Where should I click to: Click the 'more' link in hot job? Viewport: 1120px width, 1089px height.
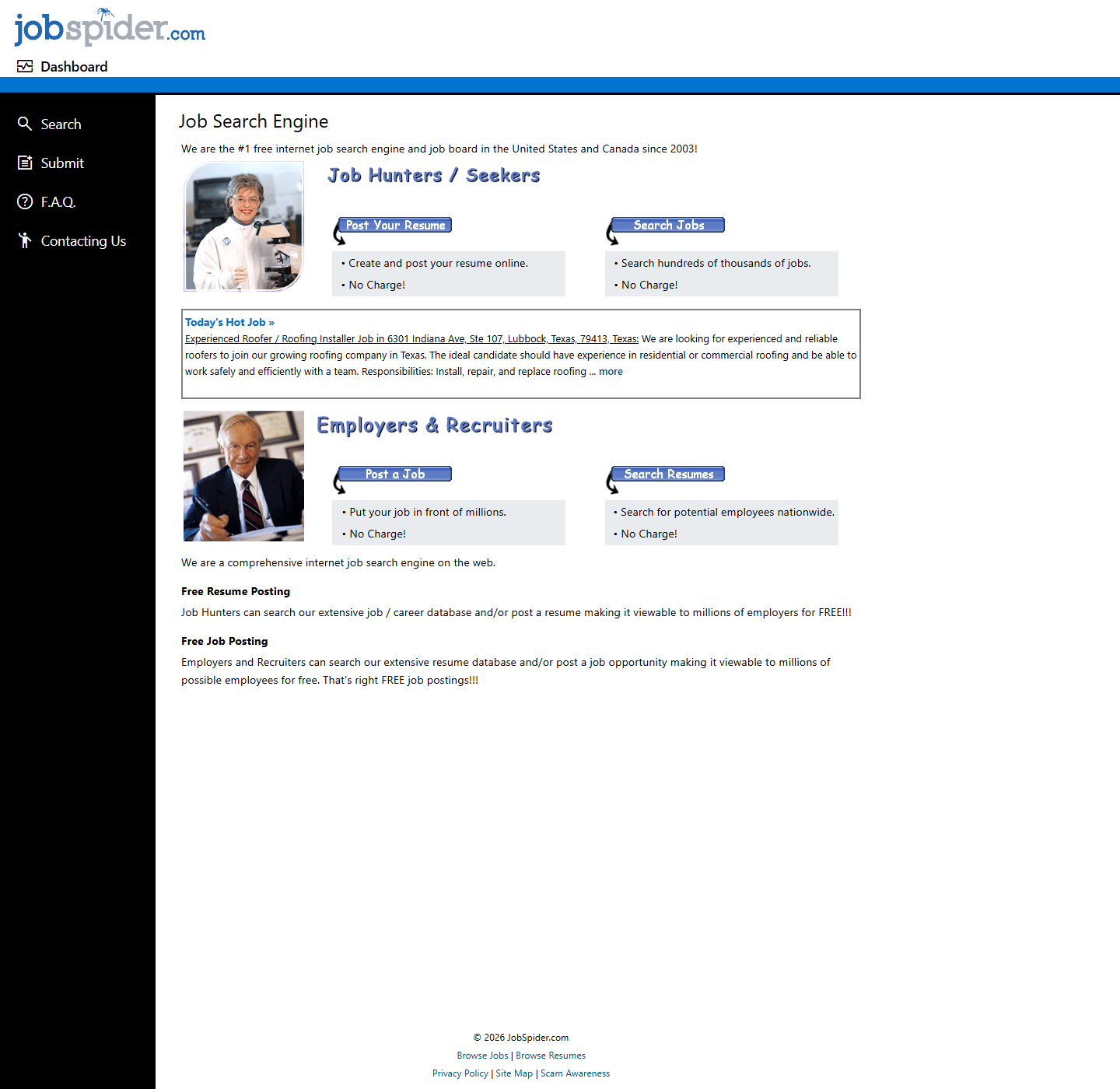[x=611, y=372]
